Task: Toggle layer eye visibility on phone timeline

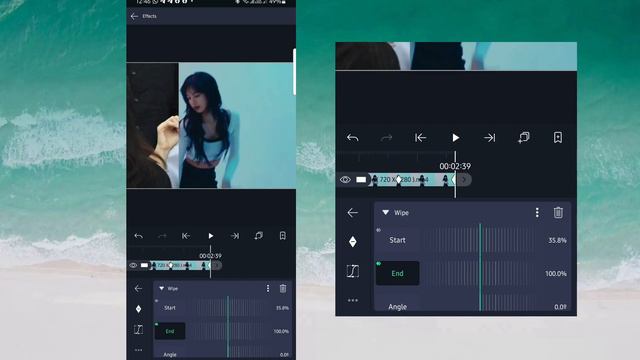Action: pyautogui.click(x=133, y=265)
